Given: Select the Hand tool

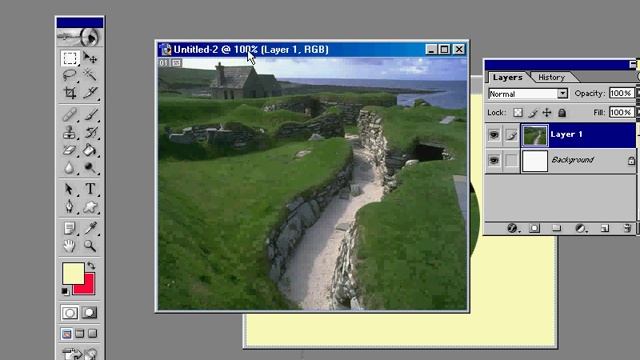Looking at the screenshot, I should coord(70,246).
